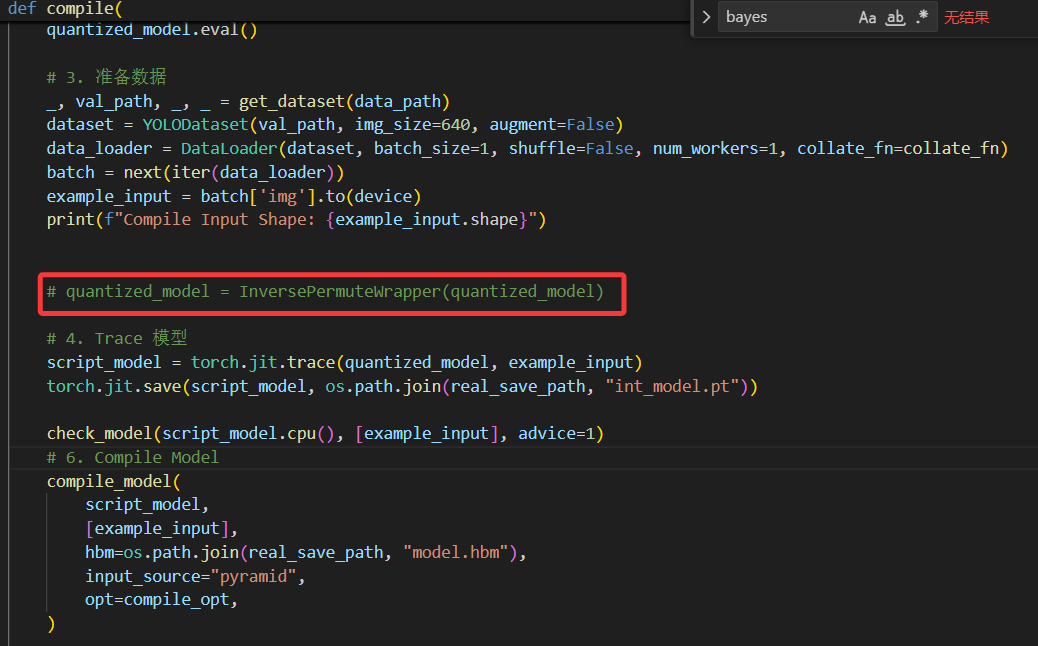Image resolution: width=1038 pixels, height=646 pixels.
Task: Toggle Match Case in find widget
Action: pos(867,17)
